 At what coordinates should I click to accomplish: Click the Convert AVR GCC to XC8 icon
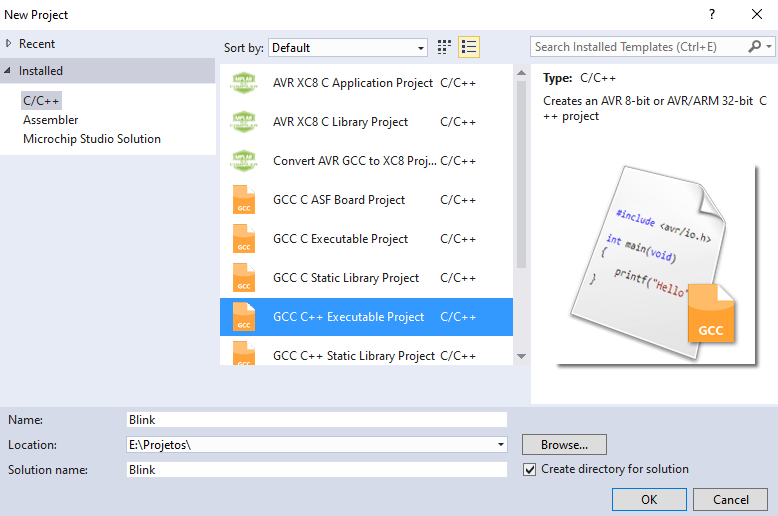244,161
